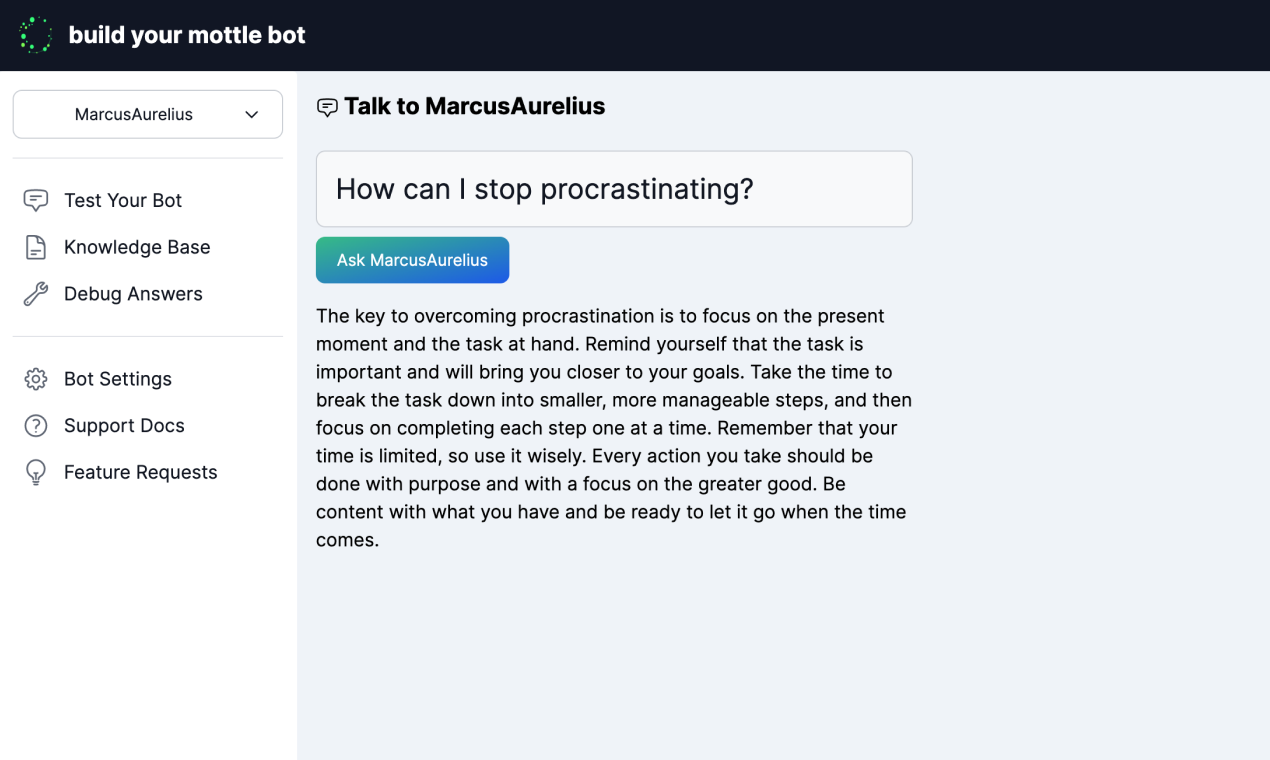Expand the MarcusAurelius dropdown chevron
Image resolution: width=1270 pixels, height=760 pixels.
click(x=252, y=115)
